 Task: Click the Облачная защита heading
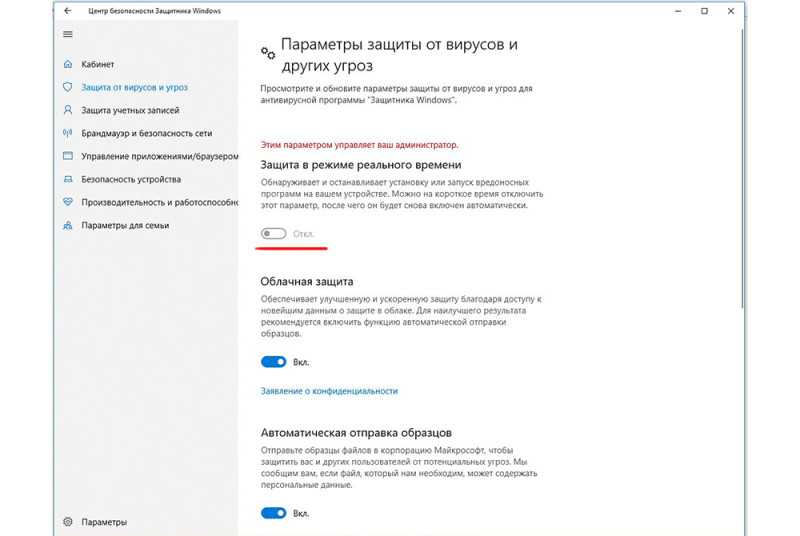pyautogui.click(x=307, y=282)
